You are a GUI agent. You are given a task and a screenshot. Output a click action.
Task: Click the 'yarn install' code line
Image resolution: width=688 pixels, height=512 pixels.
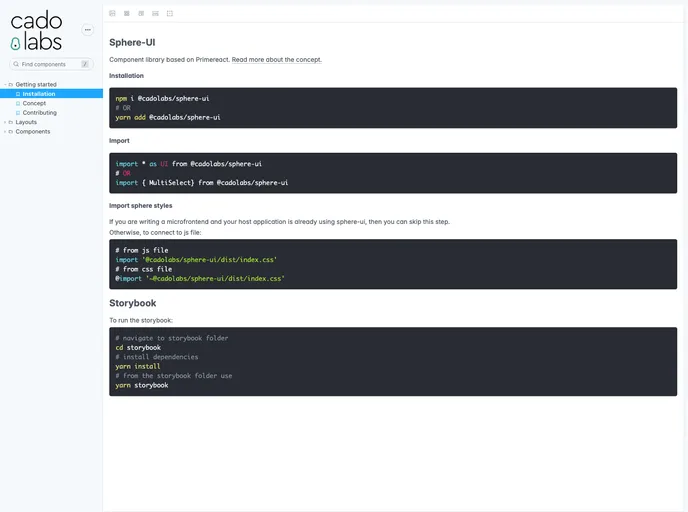pyautogui.click(x=138, y=366)
